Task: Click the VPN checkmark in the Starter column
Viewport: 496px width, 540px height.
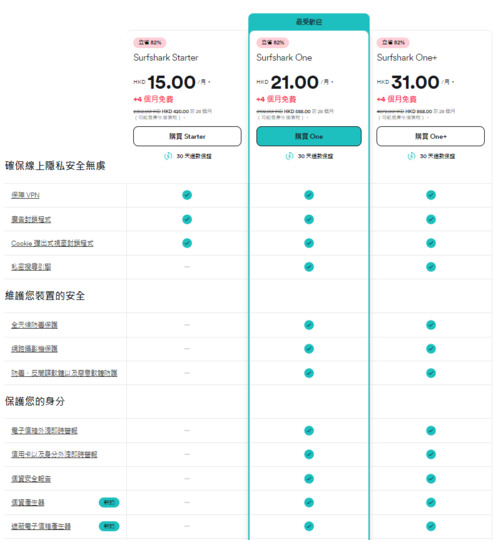Action: click(187, 195)
